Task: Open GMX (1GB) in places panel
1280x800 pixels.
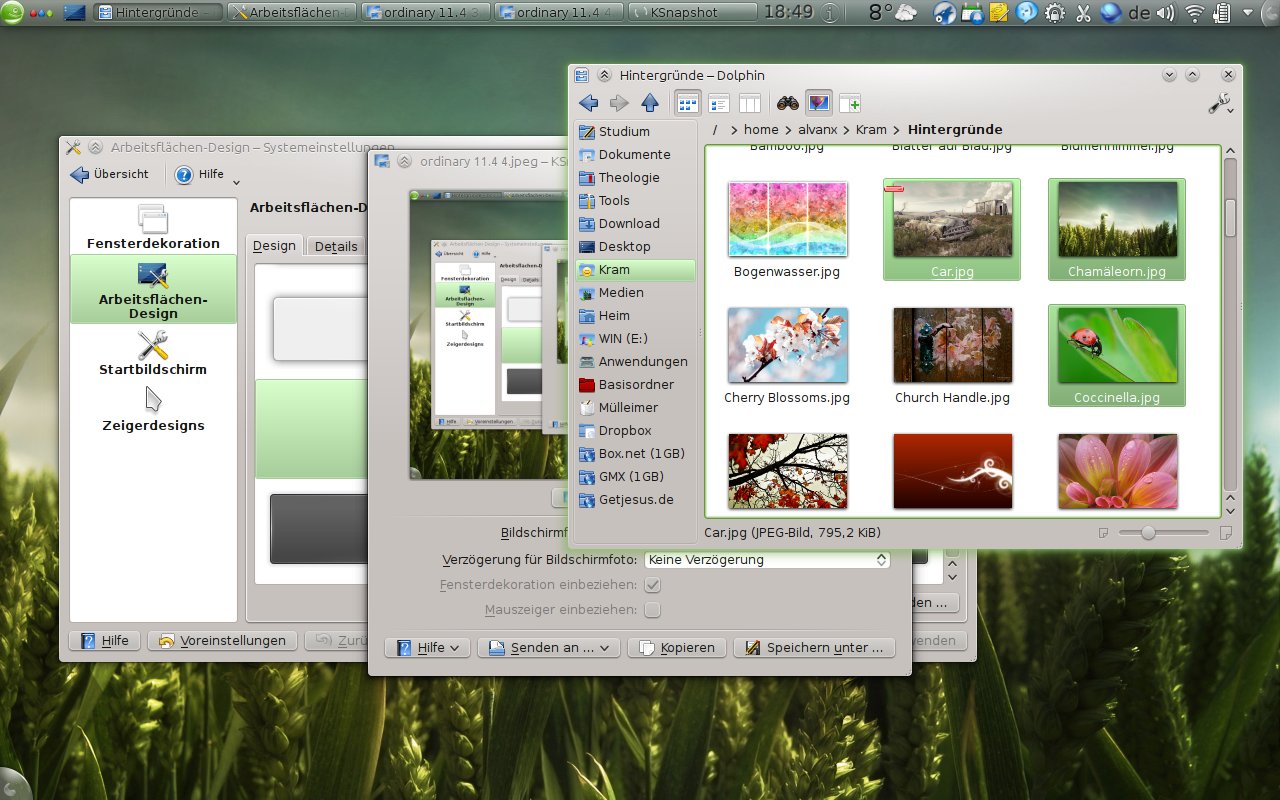Action: [x=635, y=476]
